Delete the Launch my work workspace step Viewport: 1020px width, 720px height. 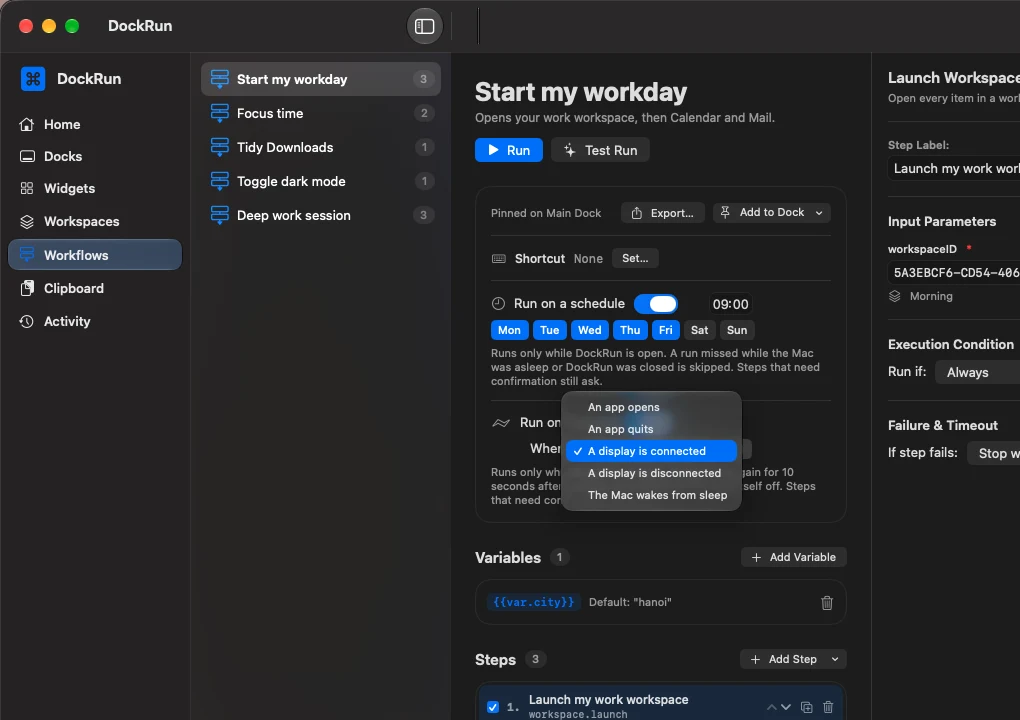click(828, 707)
